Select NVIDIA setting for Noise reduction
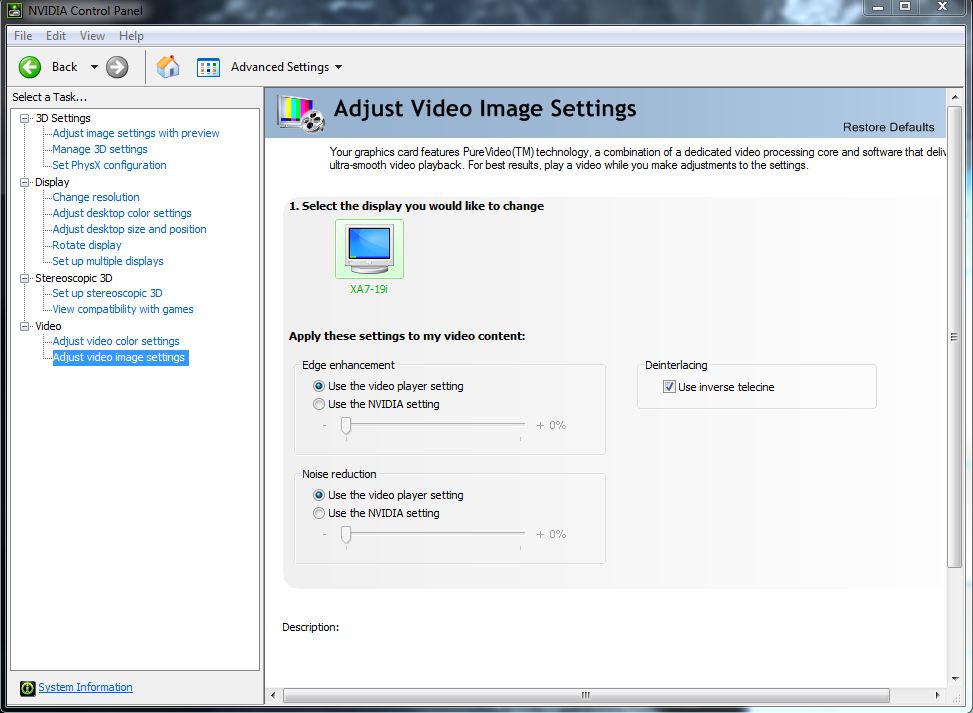The image size is (973, 713). tap(319, 513)
